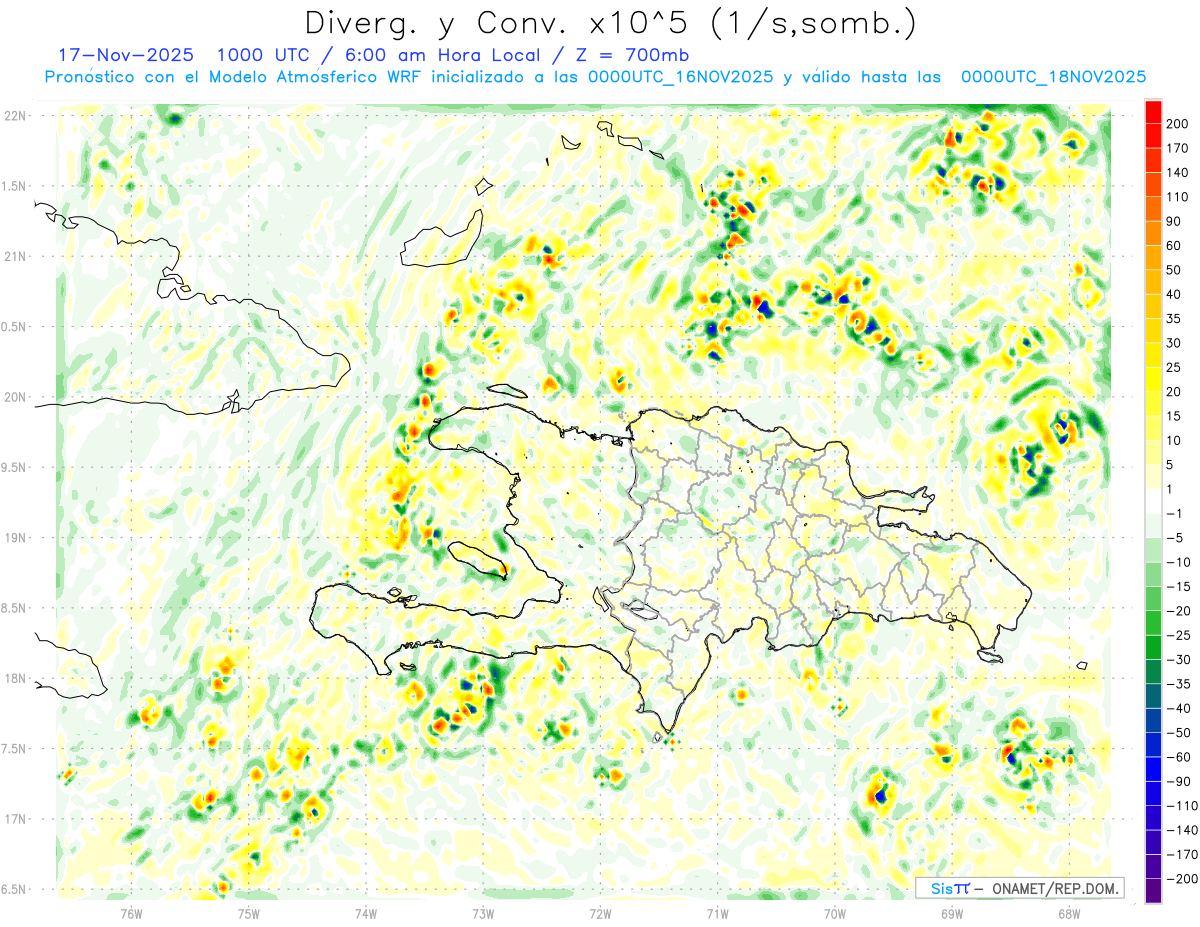
Task: Click the green swatch between -25 and -30
Action: (1153, 647)
